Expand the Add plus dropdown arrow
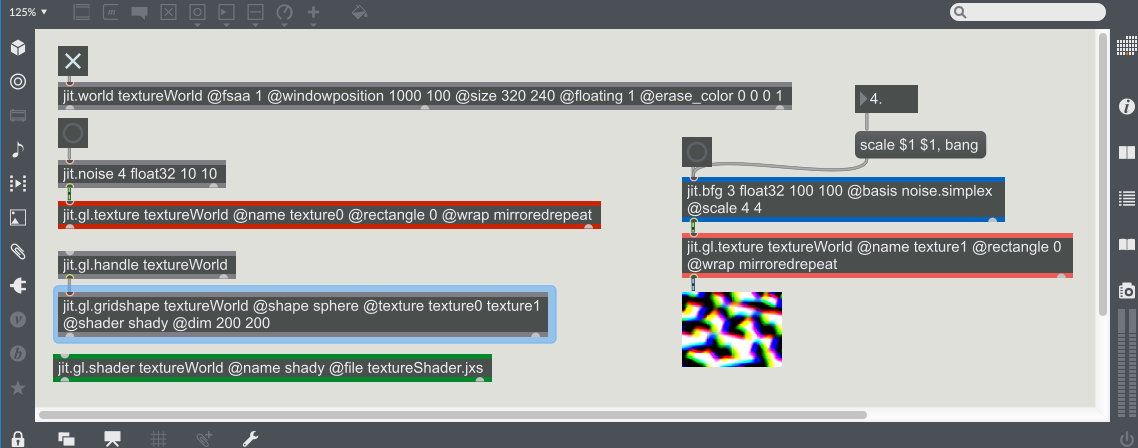 click(x=314, y=25)
